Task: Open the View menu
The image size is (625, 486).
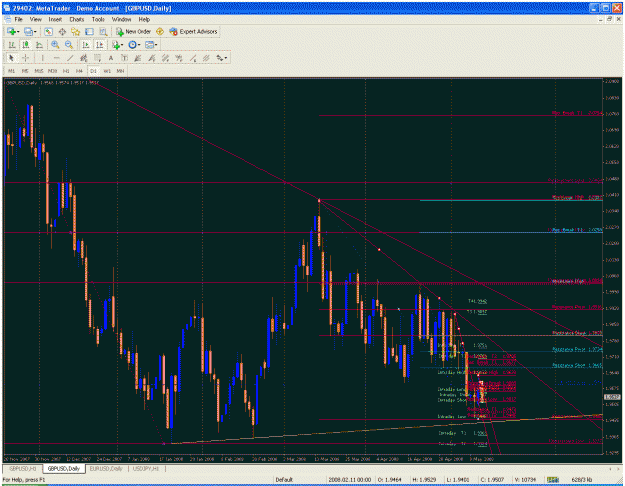Action: [x=35, y=19]
